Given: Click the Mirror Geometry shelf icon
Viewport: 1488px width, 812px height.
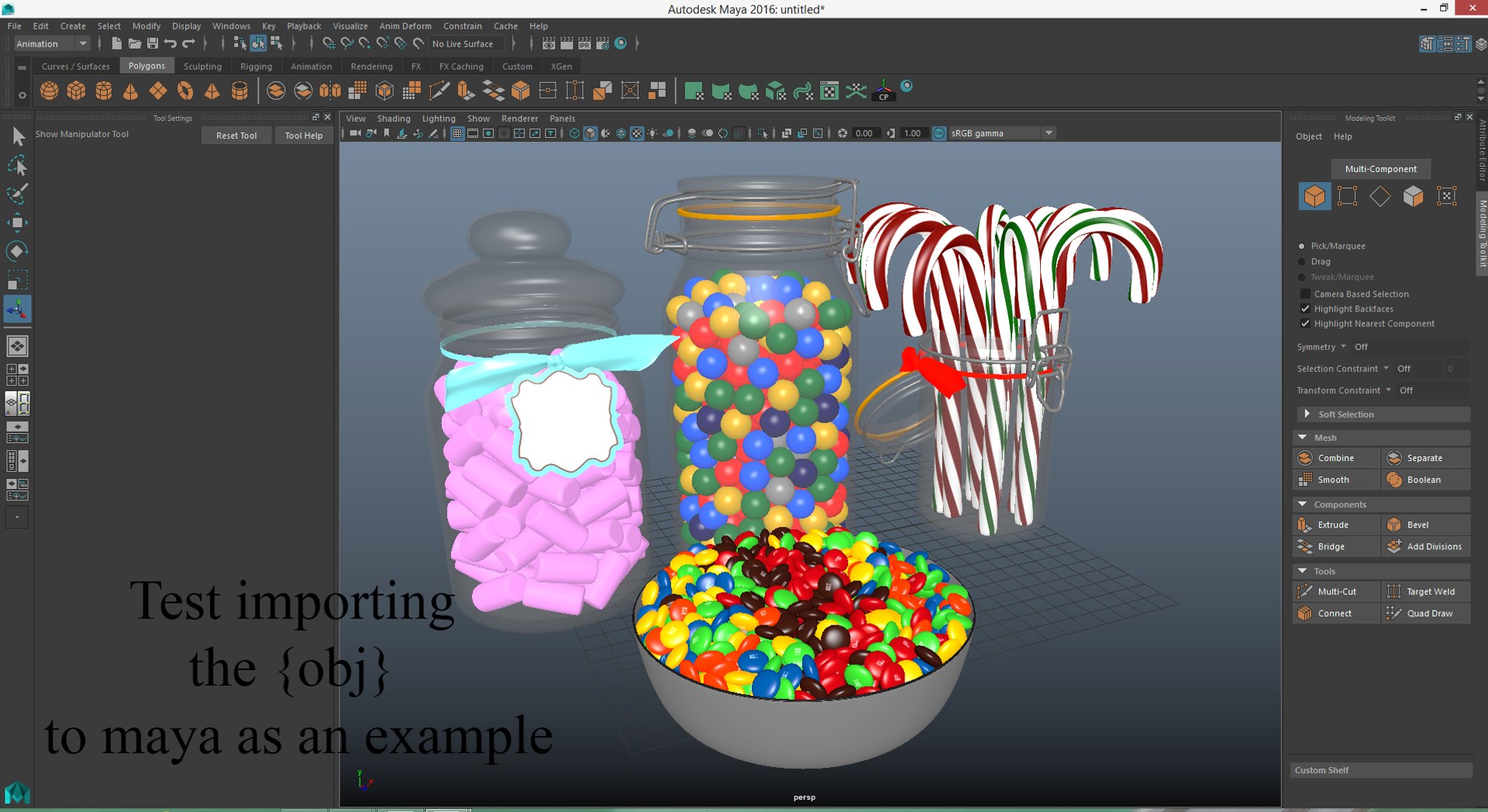Looking at the screenshot, I should 330,91.
